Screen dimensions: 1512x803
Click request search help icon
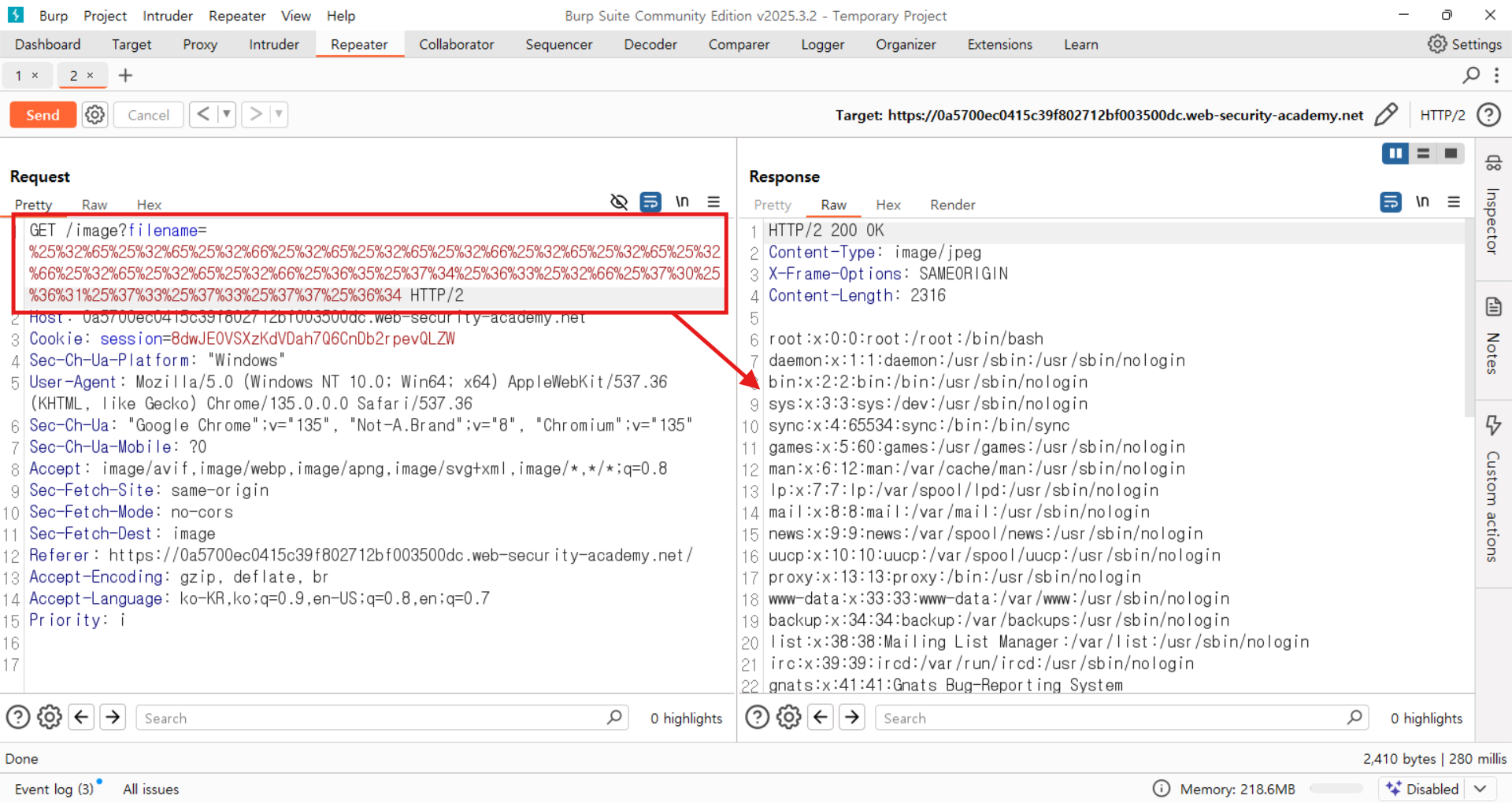coord(18,717)
